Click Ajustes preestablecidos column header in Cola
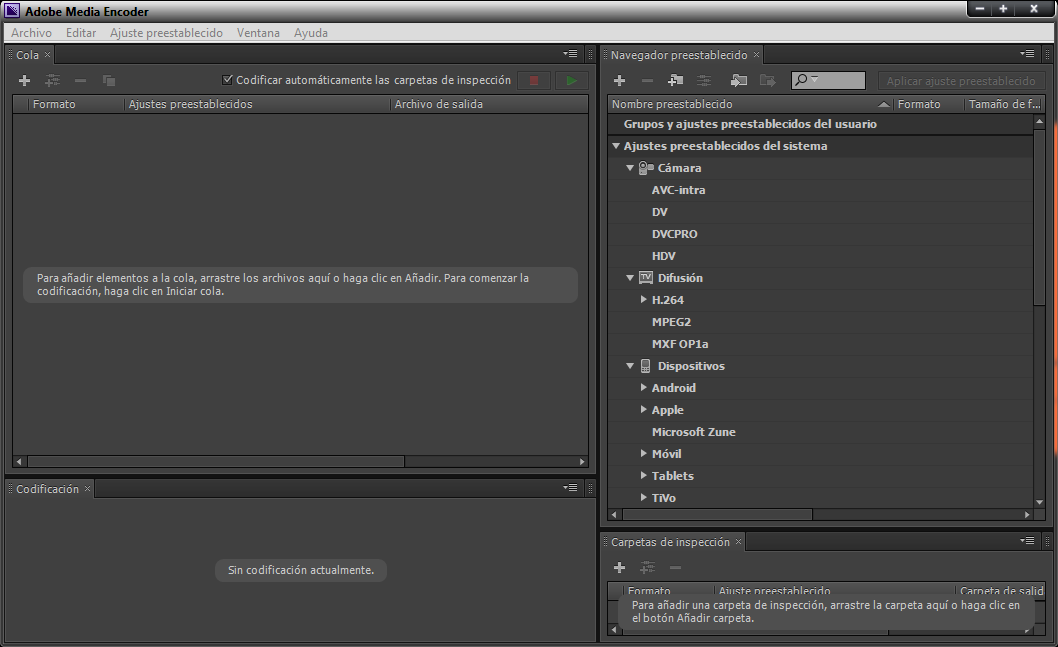Image resolution: width=1058 pixels, height=647 pixels. pyautogui.click(x=258, y=104)
